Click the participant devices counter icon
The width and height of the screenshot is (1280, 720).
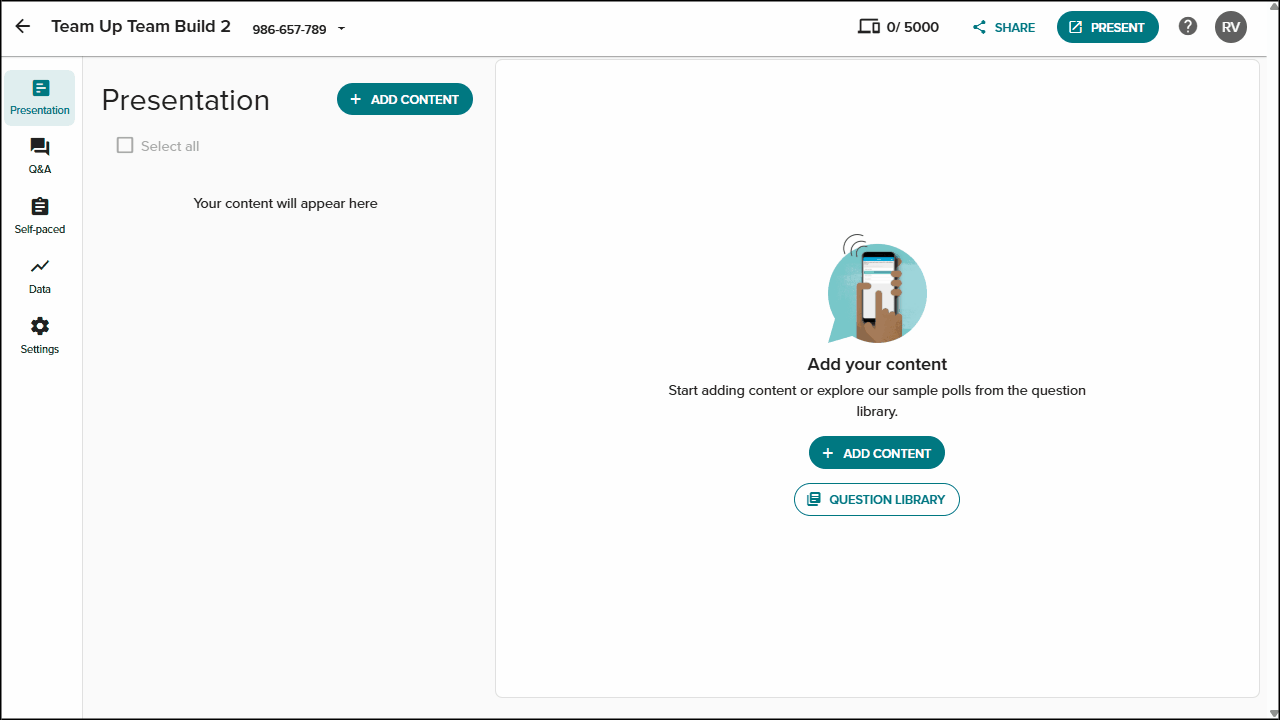coord(869,27)
